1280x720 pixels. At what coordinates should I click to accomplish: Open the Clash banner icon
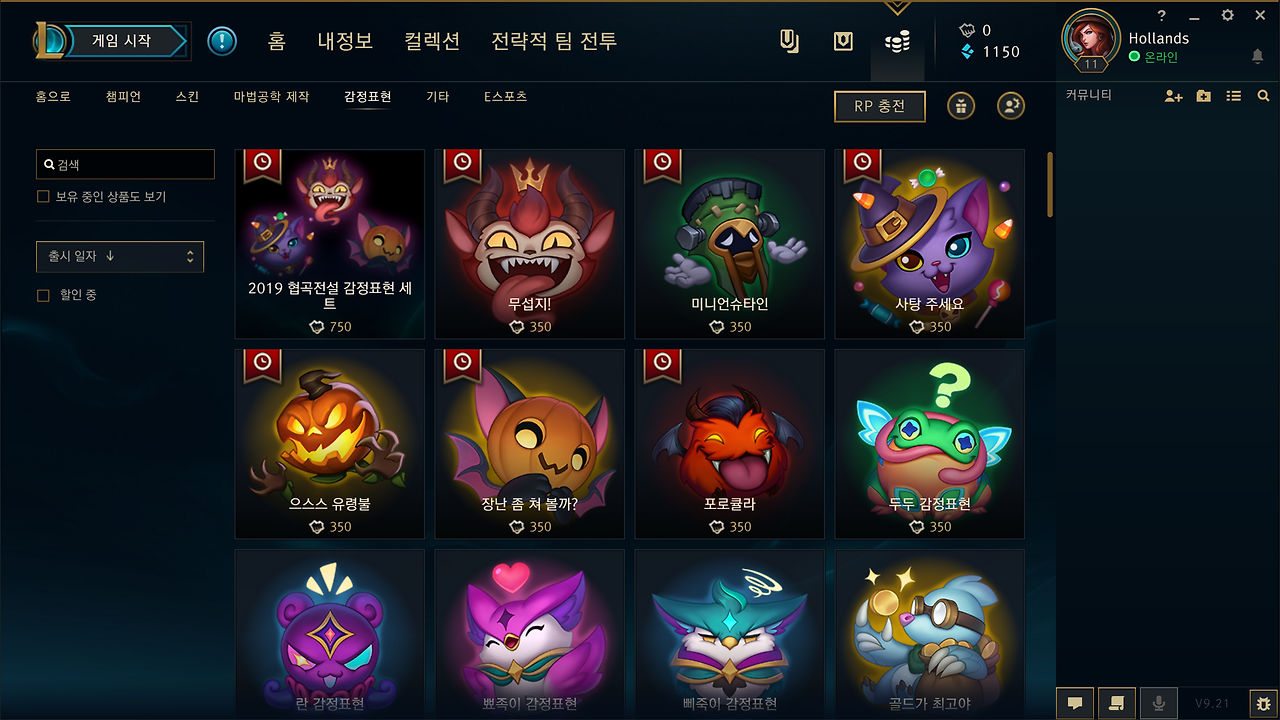pyautogui.click(x=789, y=41)
